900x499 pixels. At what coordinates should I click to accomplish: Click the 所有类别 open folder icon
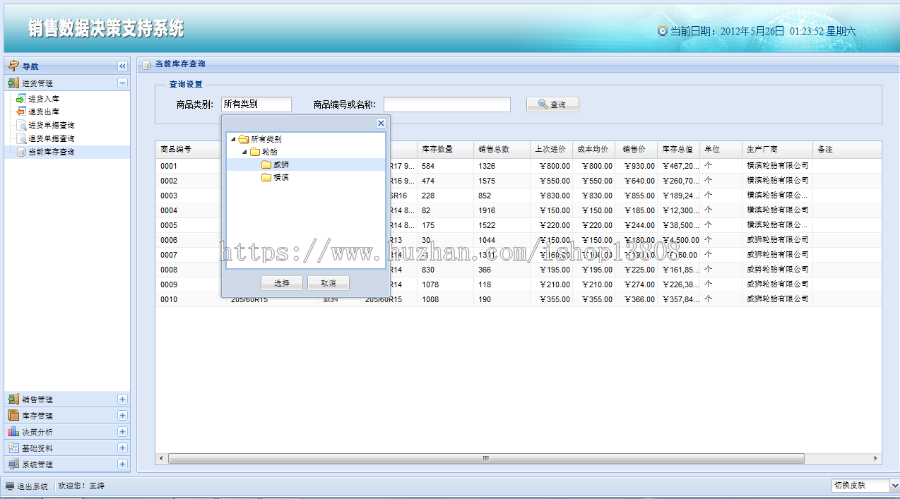coord(243,139)
